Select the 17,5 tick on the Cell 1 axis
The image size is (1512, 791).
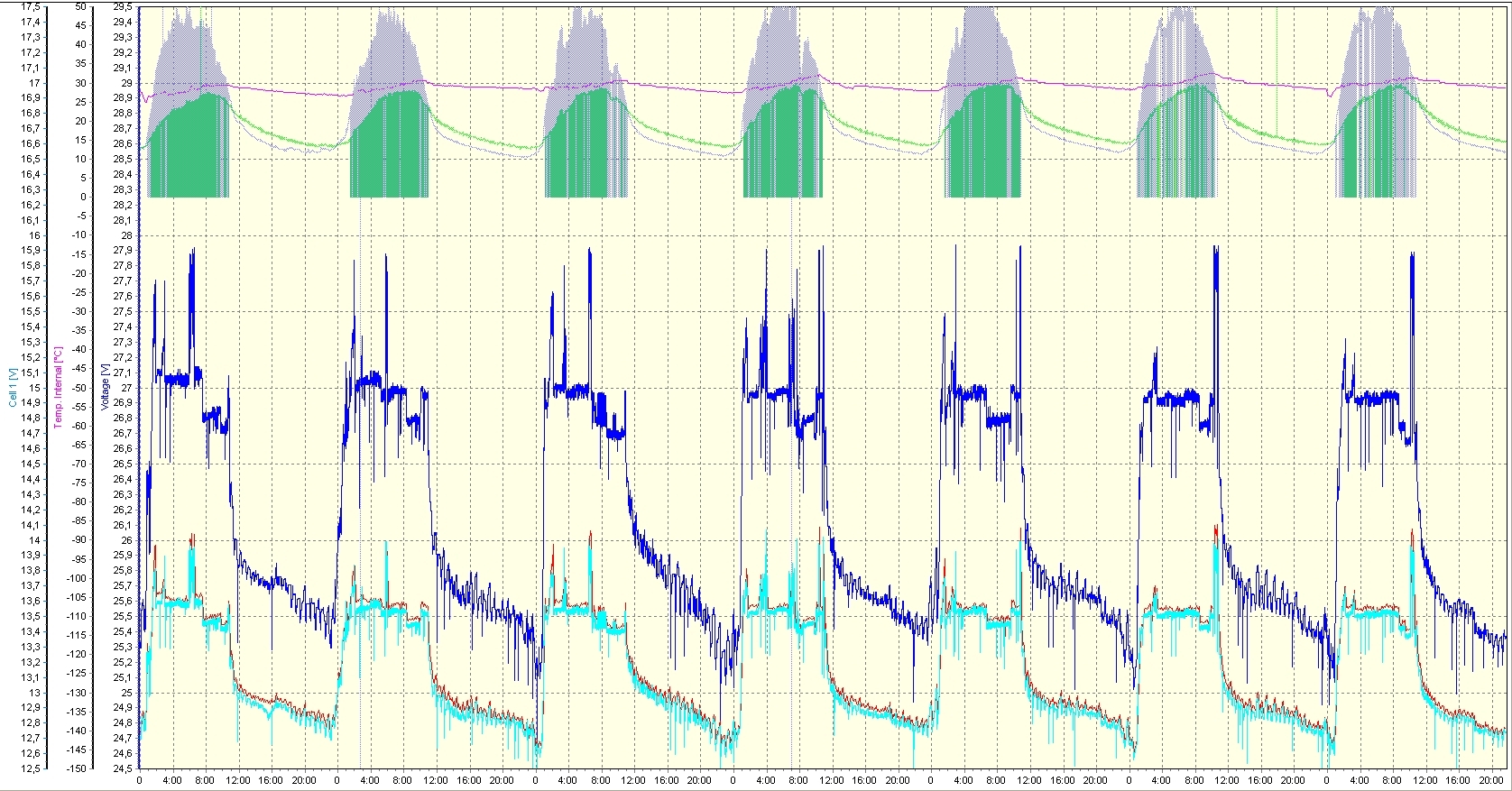point(31,6)
